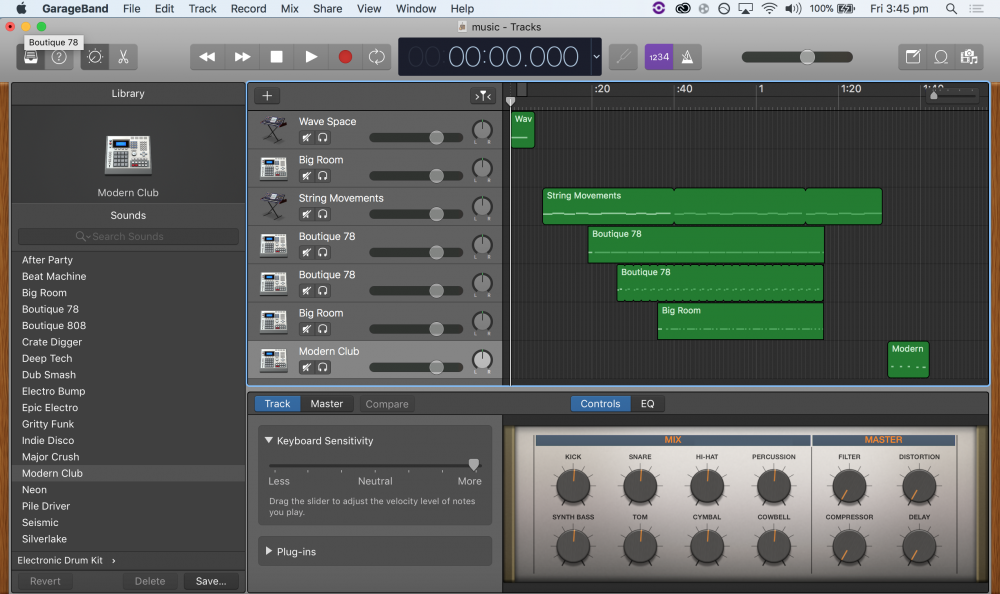Expand the Electronic Drum Kit category arrow
The image size is (1000, 594).
pyautogui.click(x=114, y=560)
